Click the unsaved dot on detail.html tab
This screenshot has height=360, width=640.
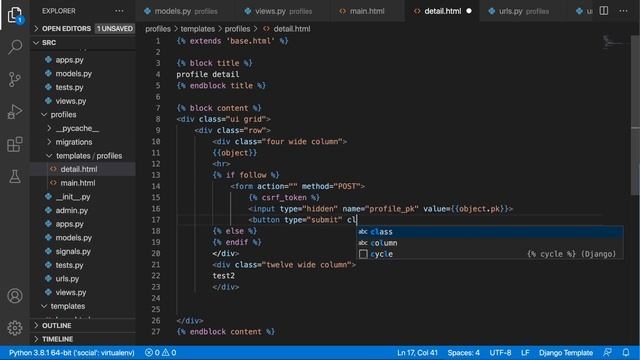469,11
